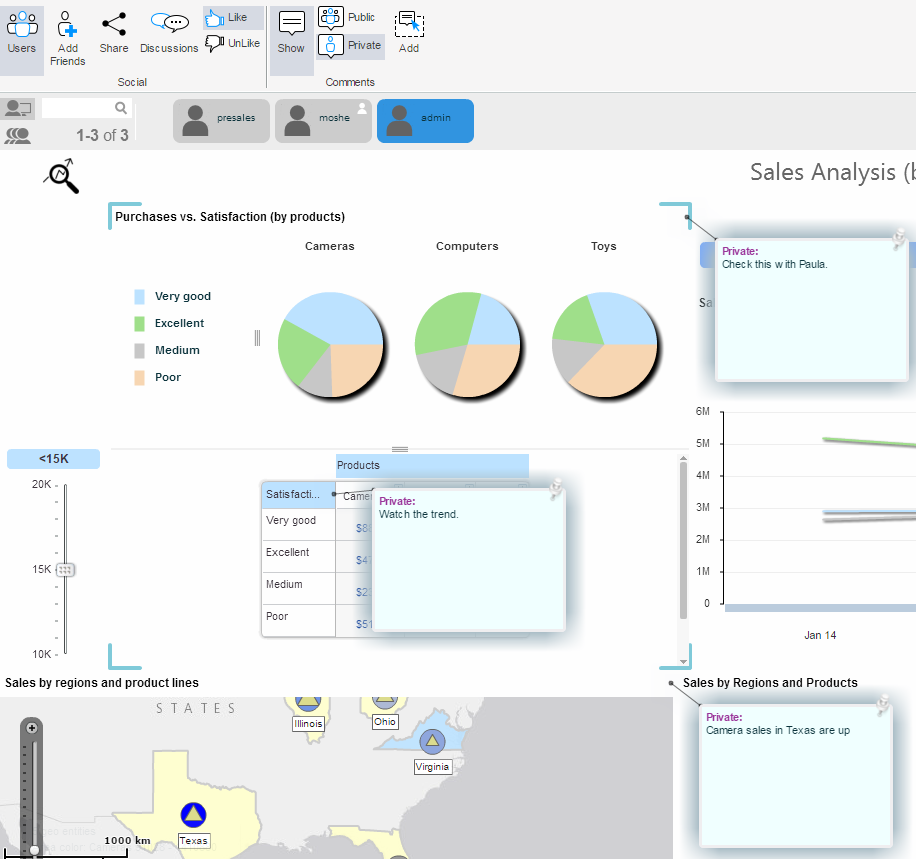
Task: Click the vertical splitter beside the legend
Action: 257,338
